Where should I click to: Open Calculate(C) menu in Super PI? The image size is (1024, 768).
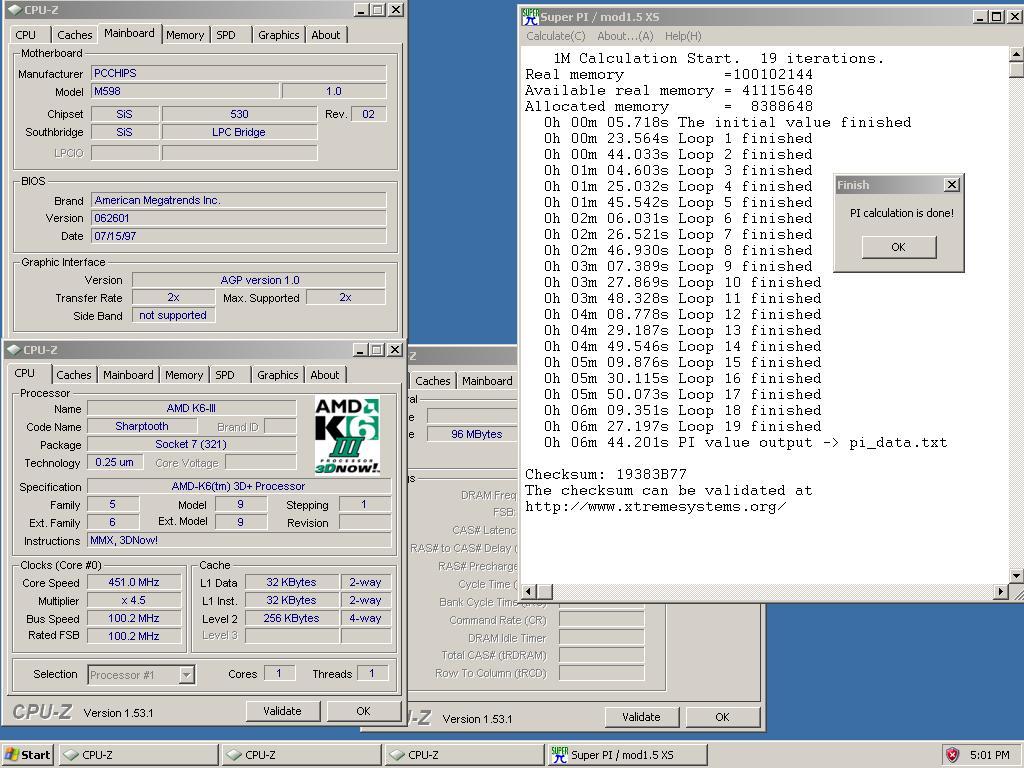coord(556,36)
